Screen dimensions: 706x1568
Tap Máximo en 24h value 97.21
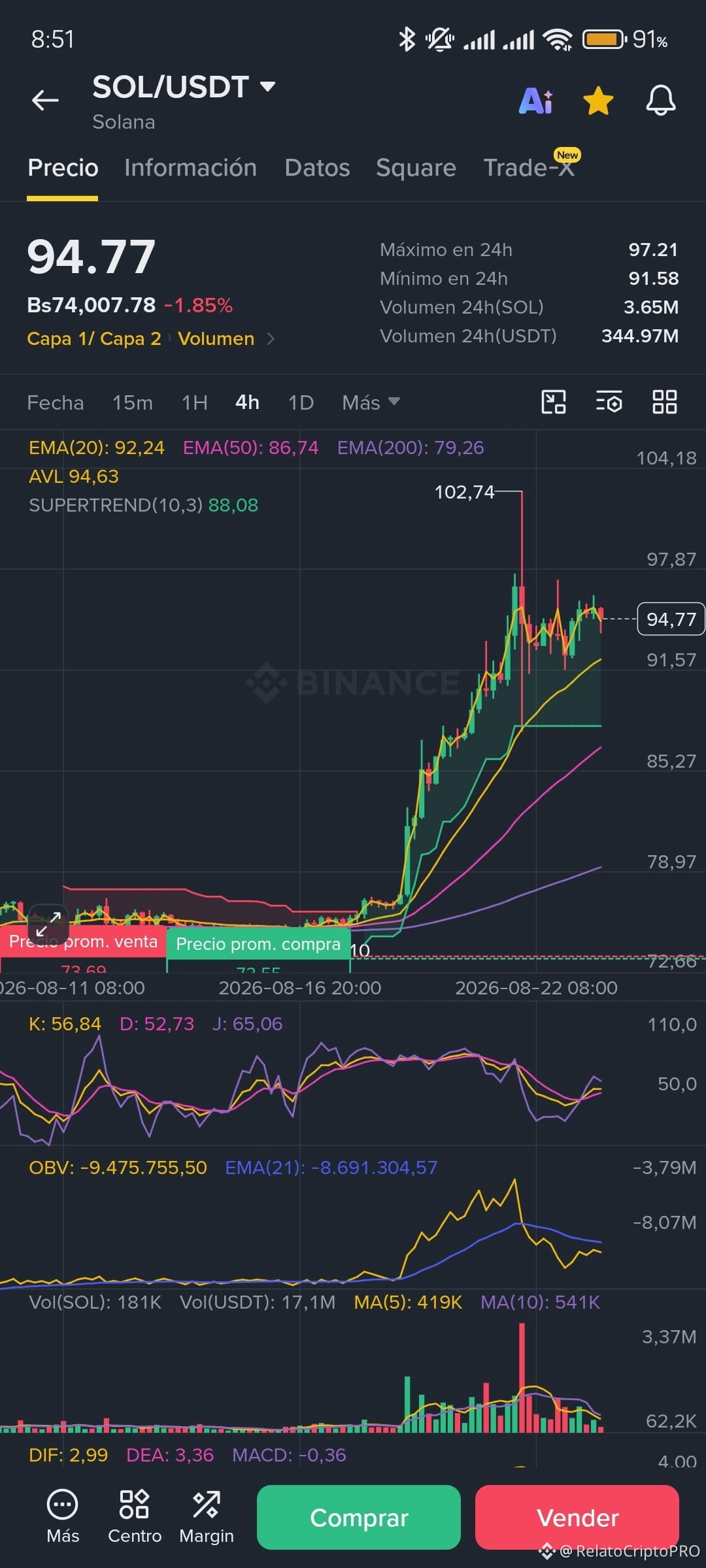(x=653, y=250)
